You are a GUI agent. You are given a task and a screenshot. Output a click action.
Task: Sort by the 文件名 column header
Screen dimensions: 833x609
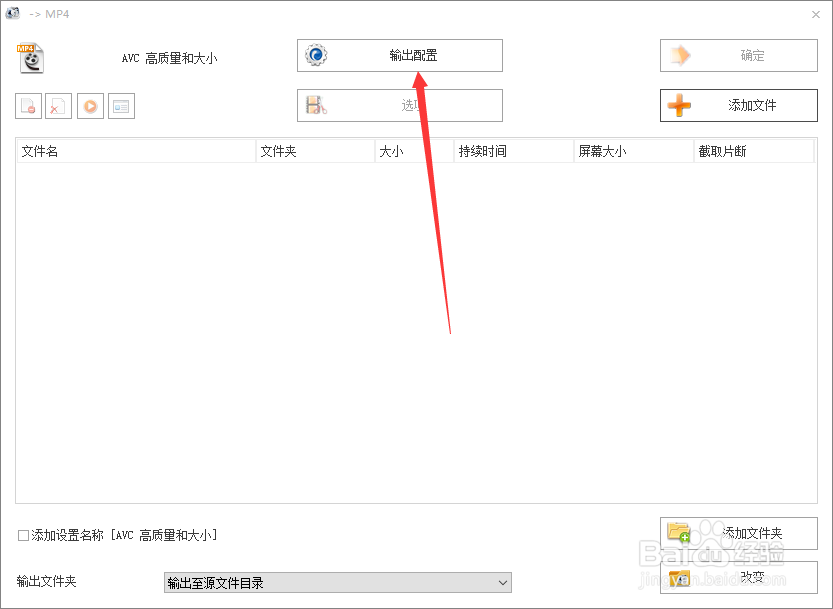click(x=136, y=151)
